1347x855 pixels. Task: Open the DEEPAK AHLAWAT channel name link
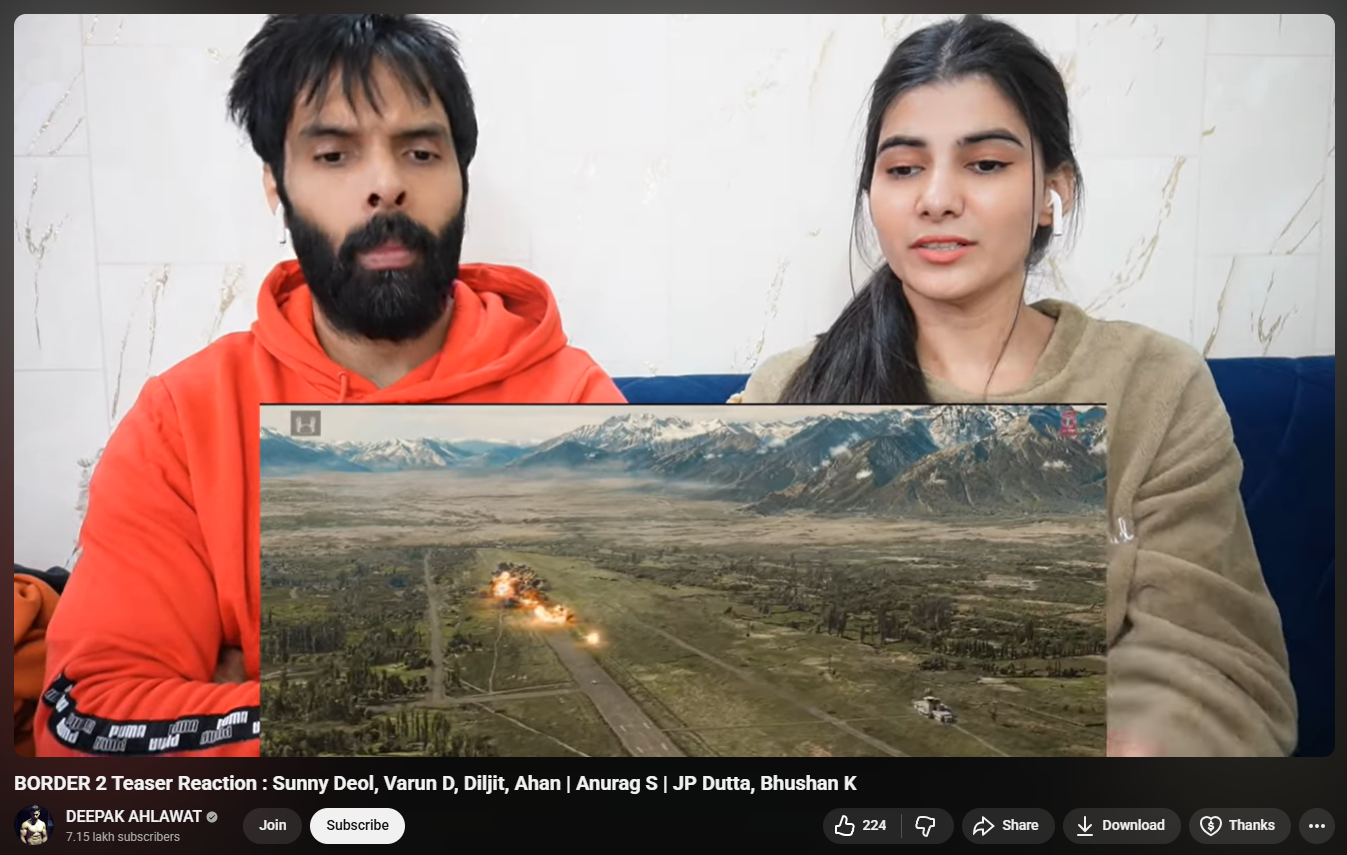(134, 816)
